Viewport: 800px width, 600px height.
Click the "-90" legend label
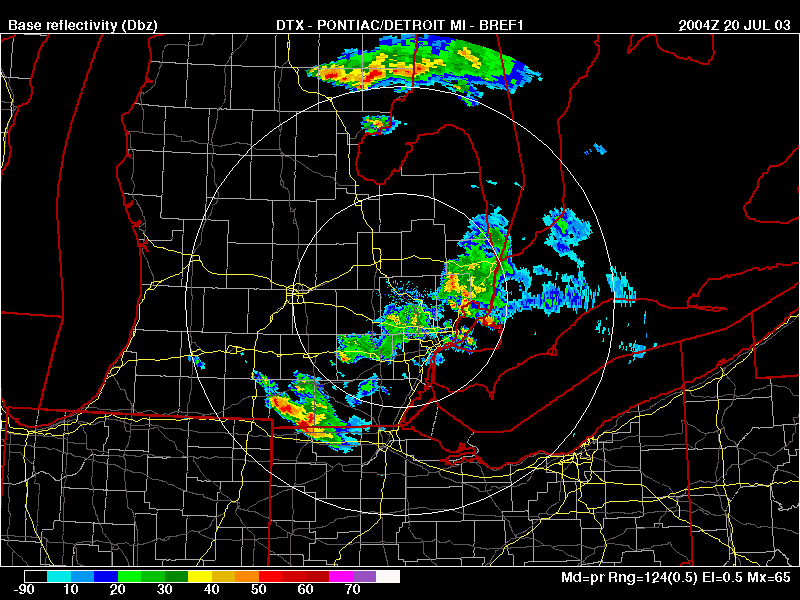point(24,589)
